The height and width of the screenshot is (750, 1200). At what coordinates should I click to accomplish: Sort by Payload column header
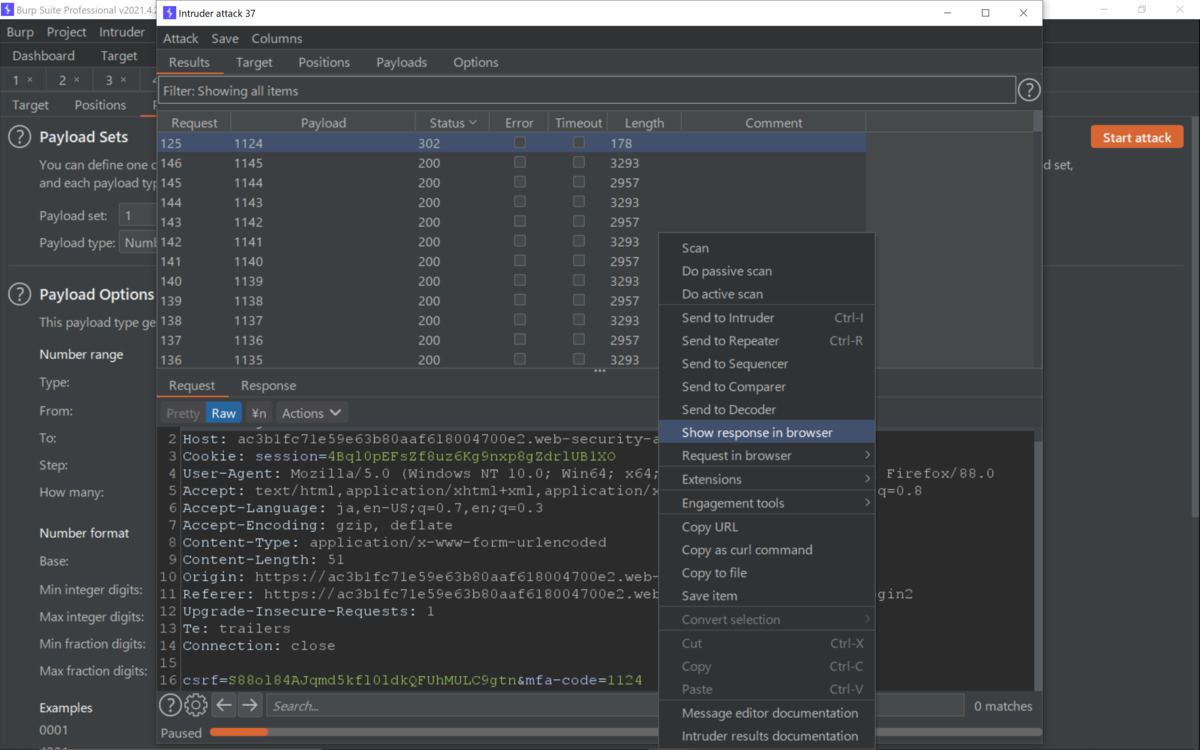(x=323, y=123)
